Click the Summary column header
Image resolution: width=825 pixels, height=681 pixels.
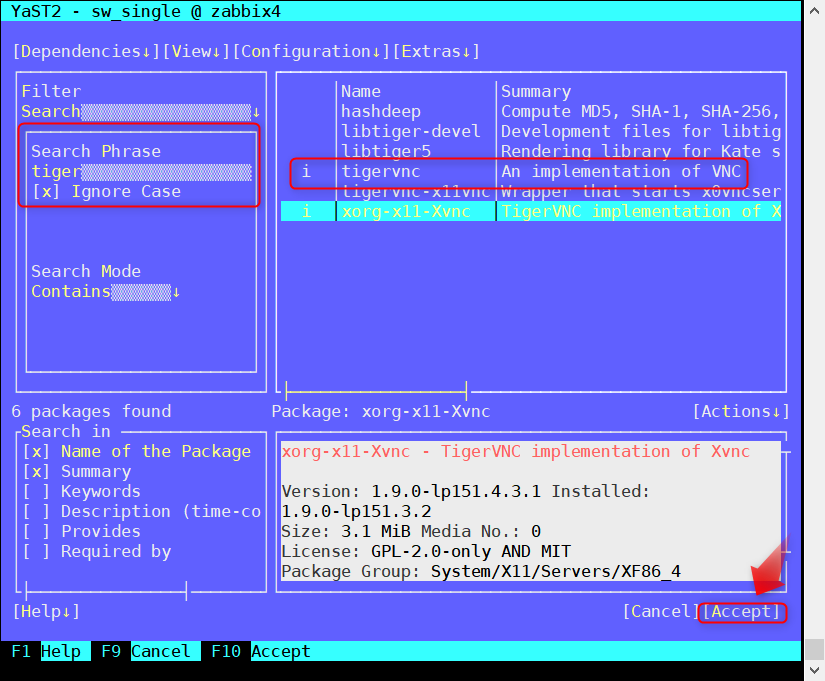click(536, 92)
